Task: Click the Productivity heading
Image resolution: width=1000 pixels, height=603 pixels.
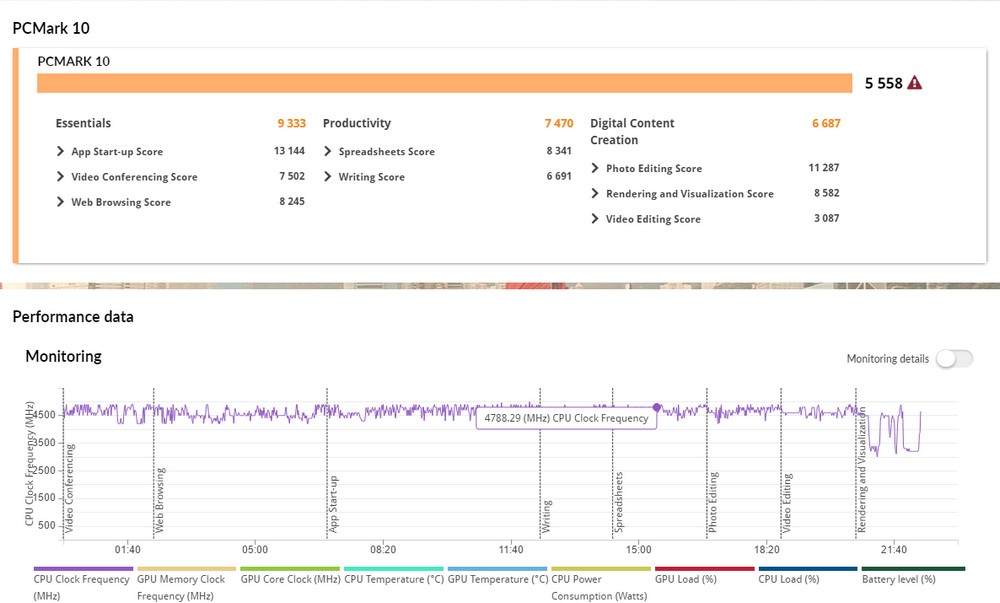Action: click(x=357, y=123)
